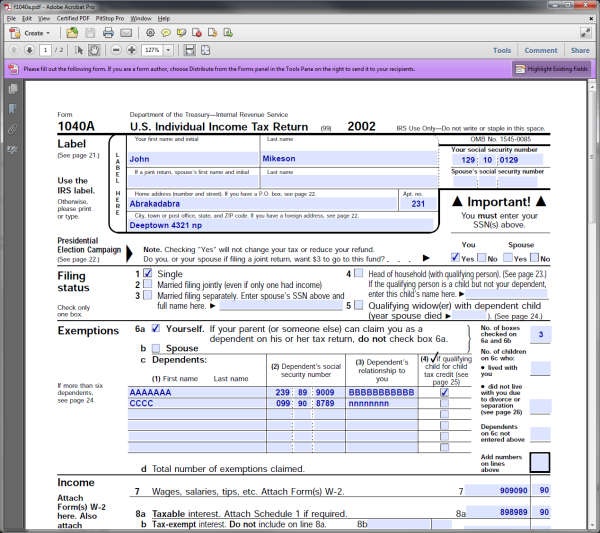The image size is (600, 533).
Task: Choose the Select tool cursor icon
Action: point(79,50)
